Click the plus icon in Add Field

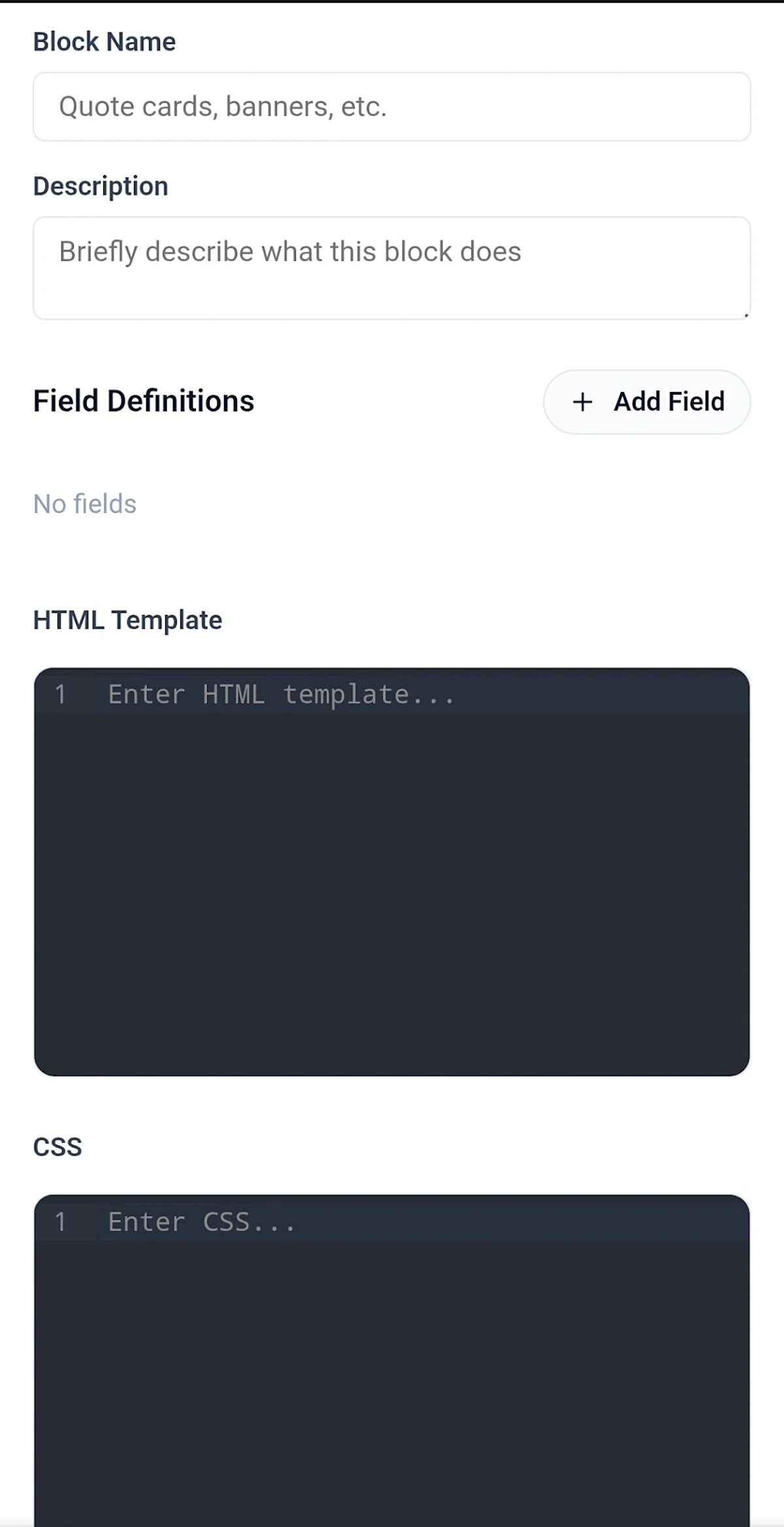coord(582,402)
